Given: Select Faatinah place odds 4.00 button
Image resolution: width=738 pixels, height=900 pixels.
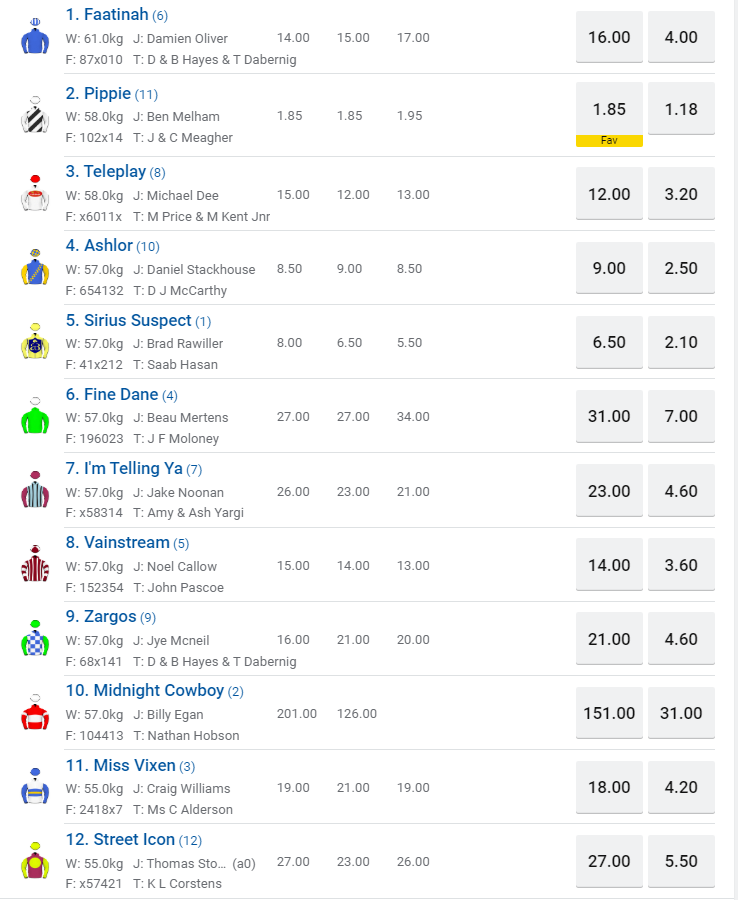Looking at the screenshot, I should [681, 37].
